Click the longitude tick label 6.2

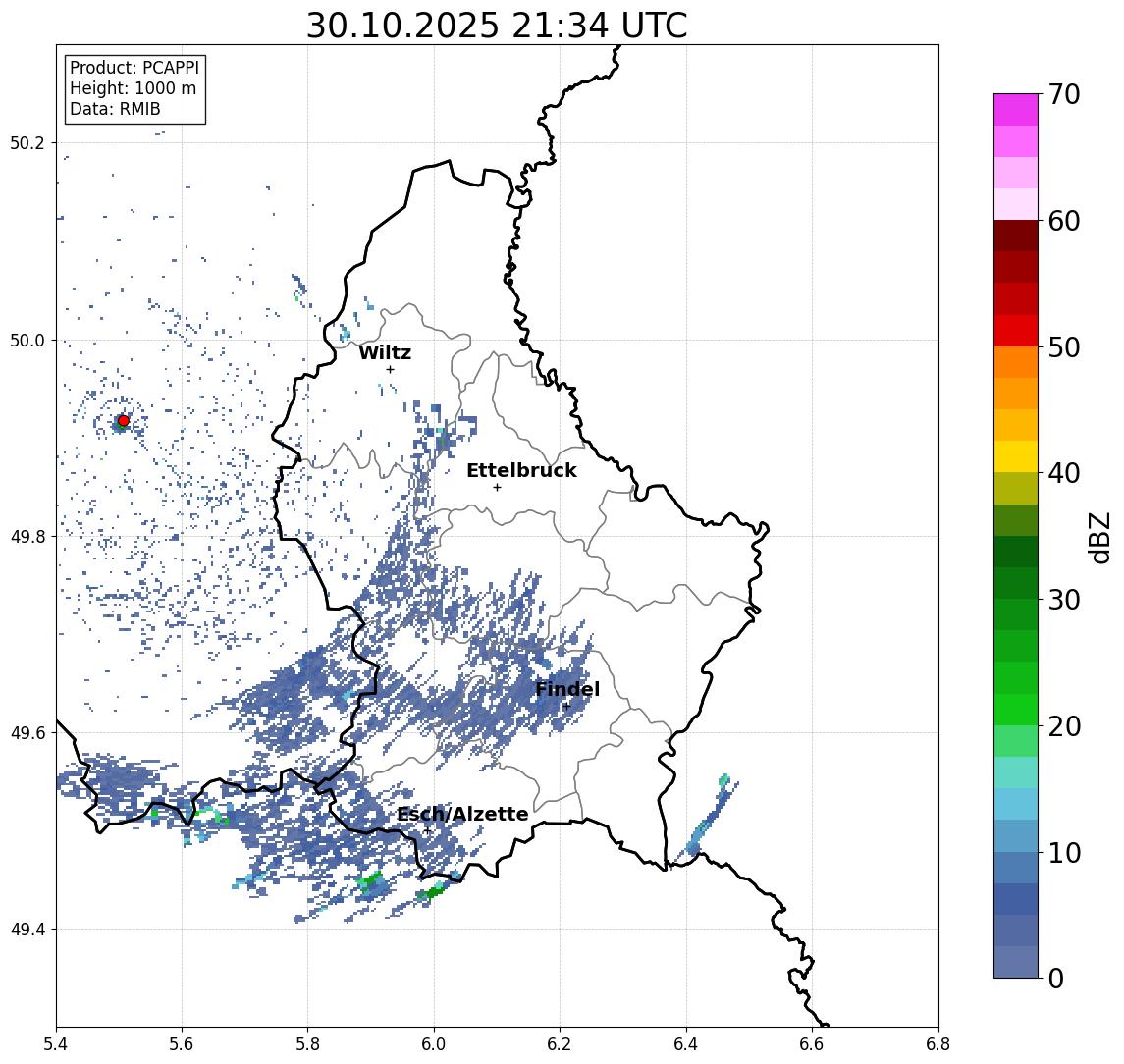pyautogui.click(x=560, y=1044)
